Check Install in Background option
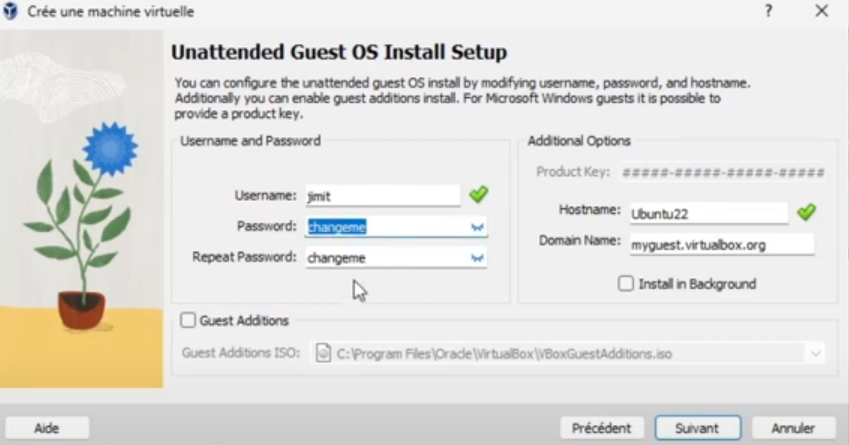 pyautogui.click(x=626, y=284)
